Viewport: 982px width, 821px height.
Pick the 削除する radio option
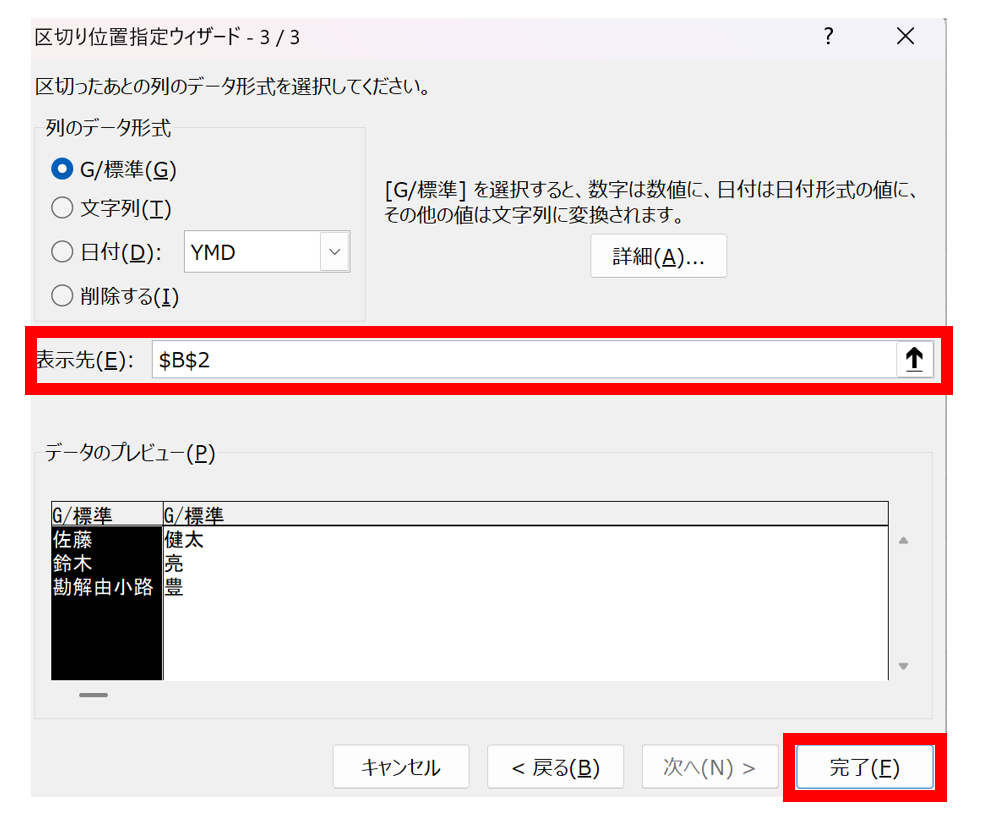pyautogui.click(x=62, y=296)
